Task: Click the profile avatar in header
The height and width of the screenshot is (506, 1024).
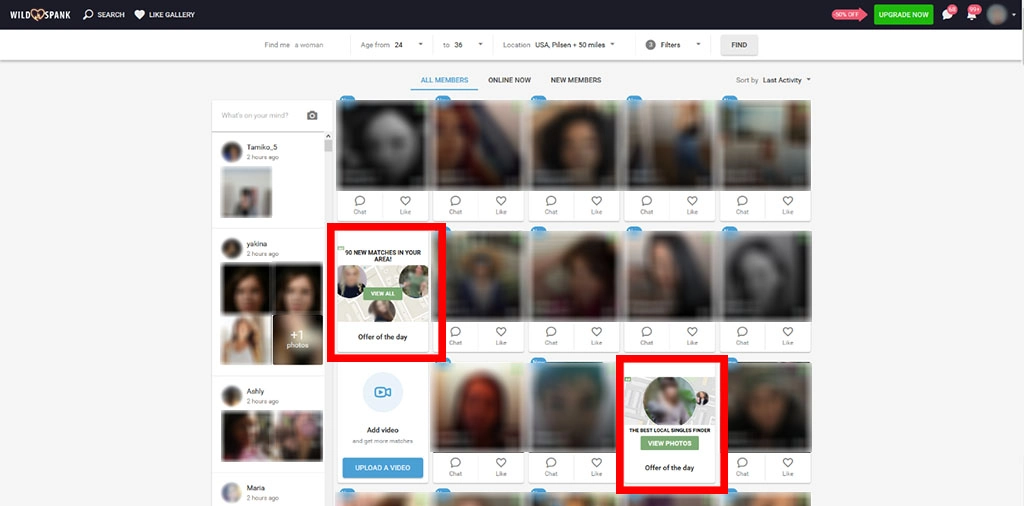Action: [x=997, y=14]
